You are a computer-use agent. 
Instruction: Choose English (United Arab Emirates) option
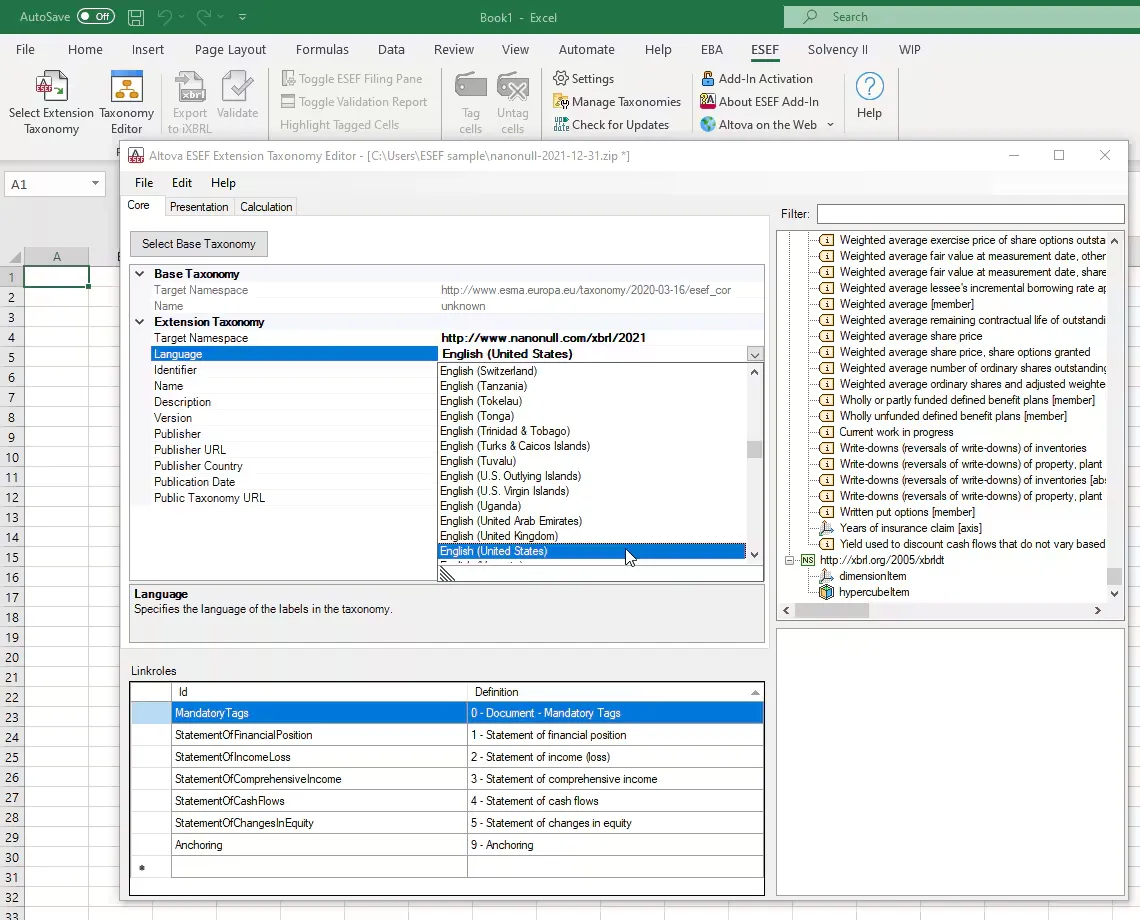pos(592,521)
